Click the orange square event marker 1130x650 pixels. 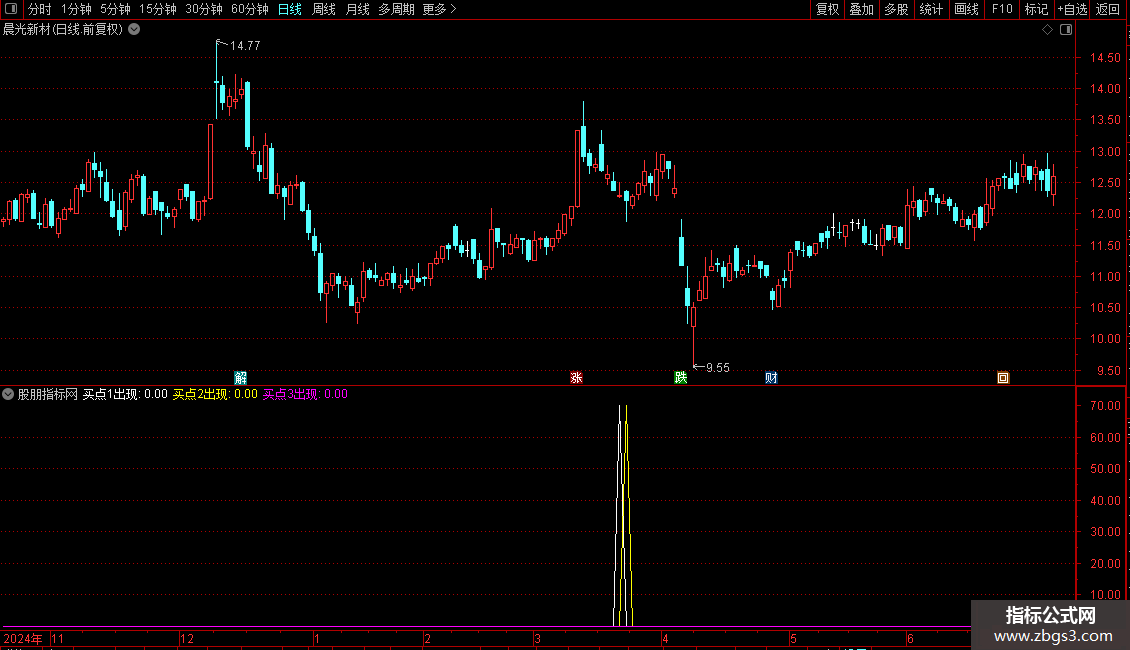[x=1003, y=378]
